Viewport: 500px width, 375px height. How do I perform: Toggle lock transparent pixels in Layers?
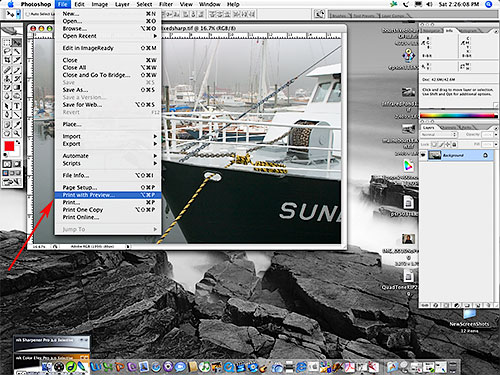coord(434,144)
